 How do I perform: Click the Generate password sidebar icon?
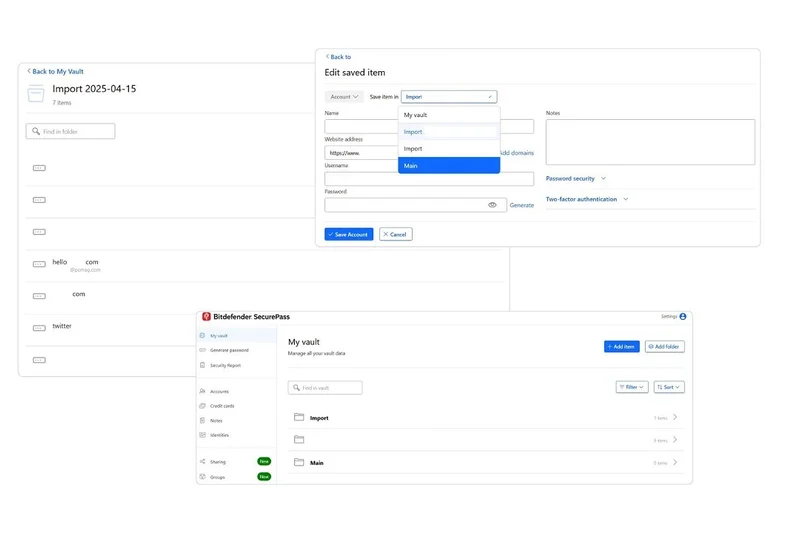coord(203,350)
